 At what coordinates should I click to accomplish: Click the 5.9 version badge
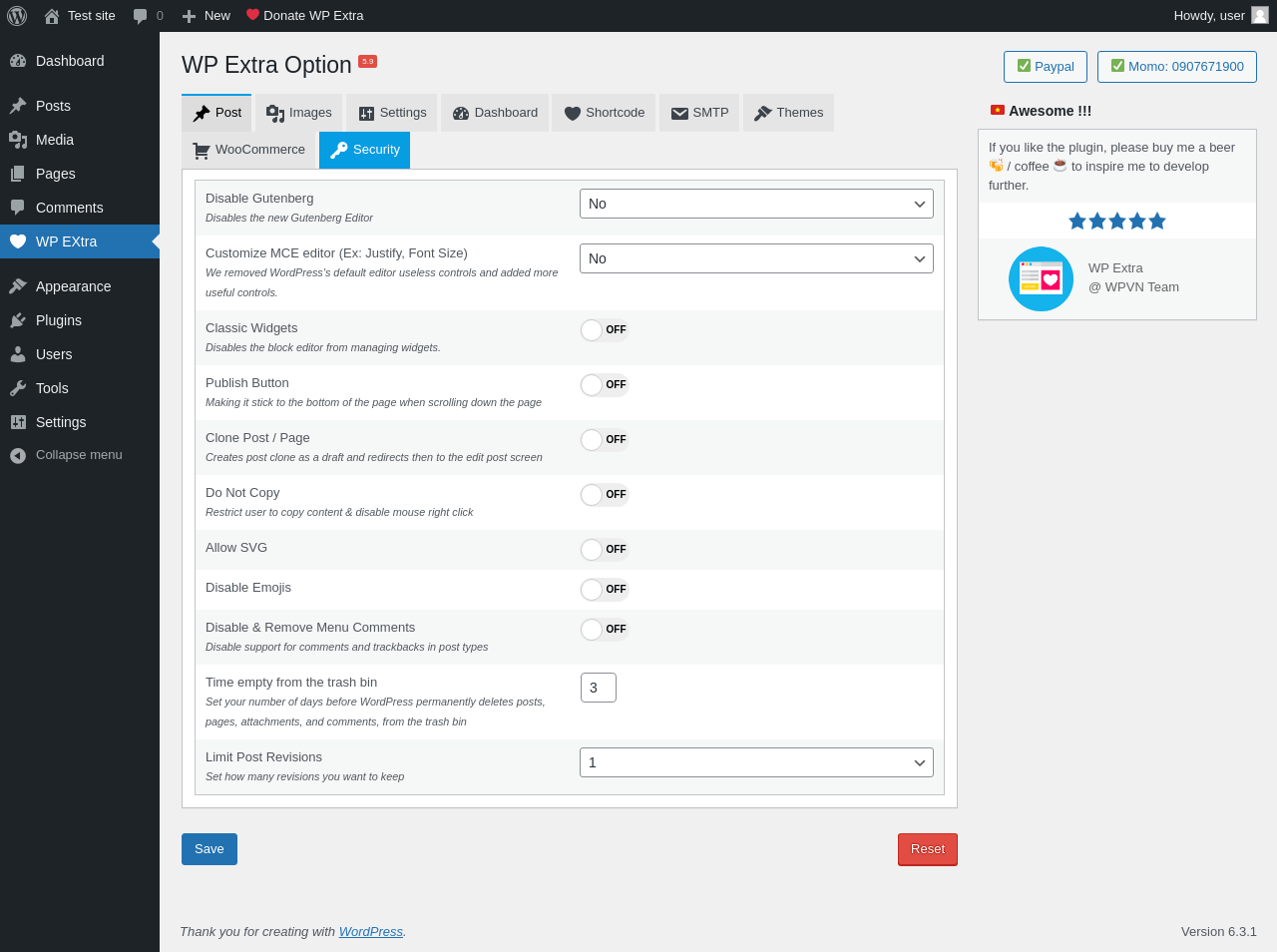(367, 62)
